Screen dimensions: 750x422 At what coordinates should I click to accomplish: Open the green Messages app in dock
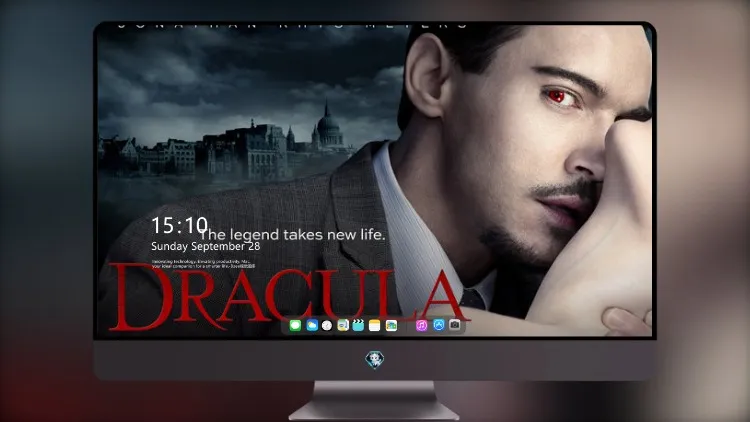coord(295,326)
